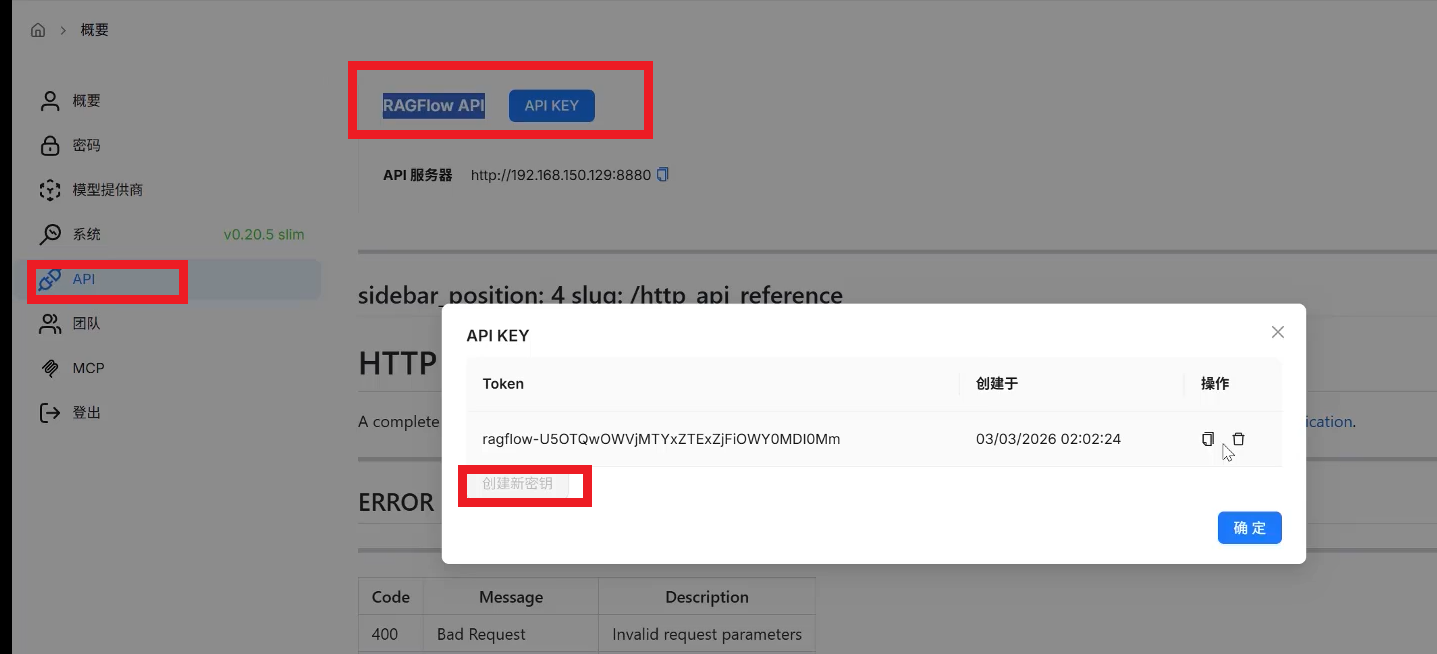This screenshot has height=654, width=1437.
Task: Click the v0.20.5 slim version label
Action: 264,235
